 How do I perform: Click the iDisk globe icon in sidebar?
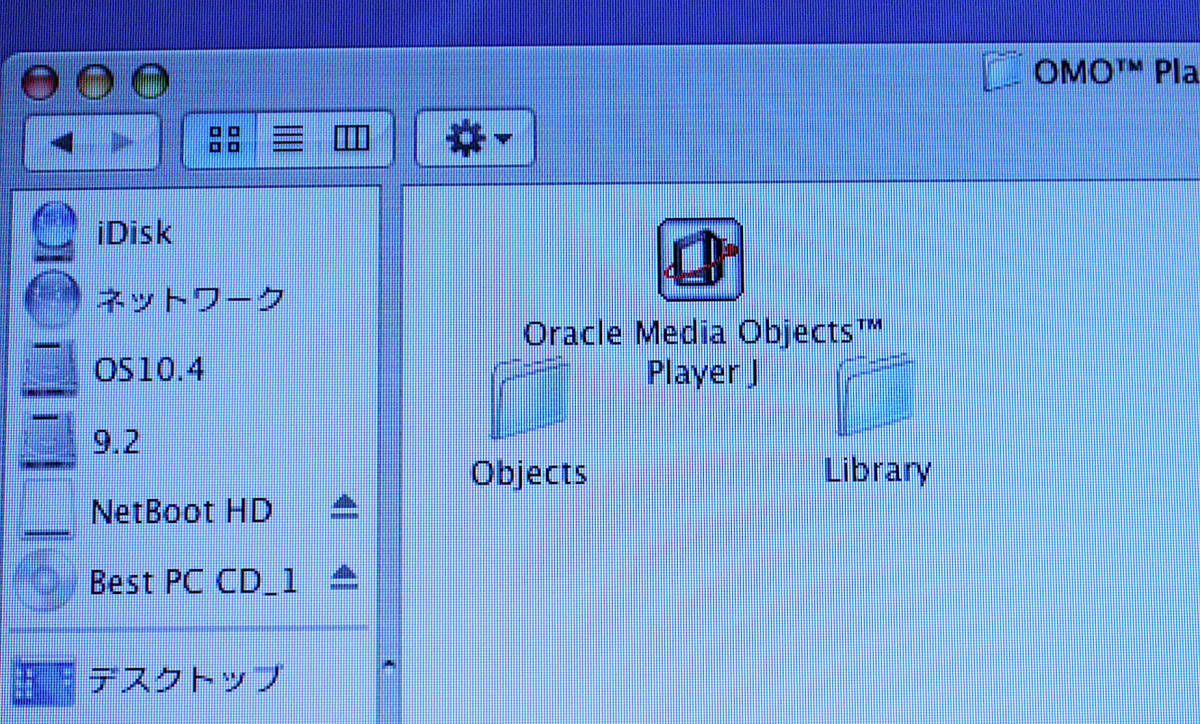(52, 231)
